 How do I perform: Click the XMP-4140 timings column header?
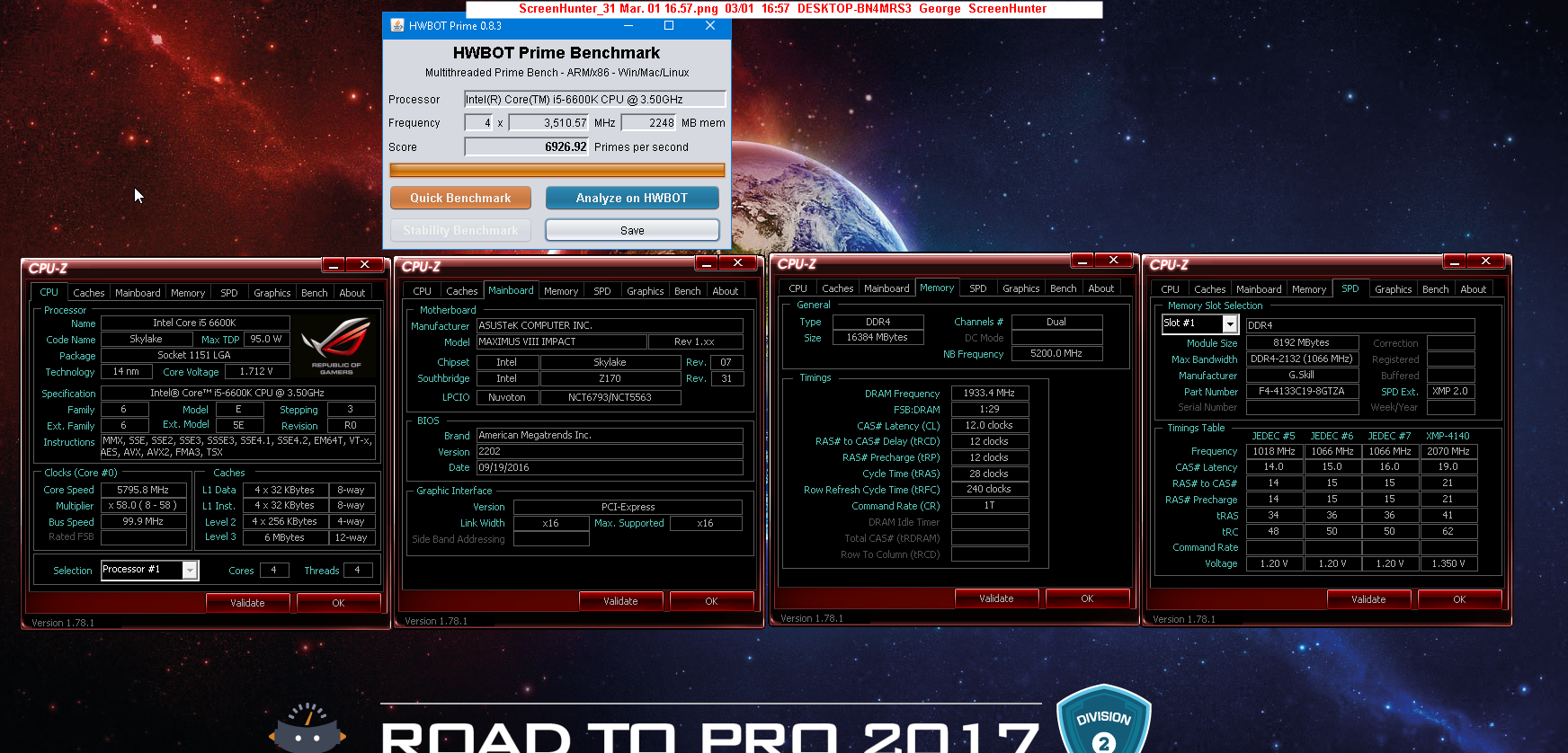coord(1448,436)
